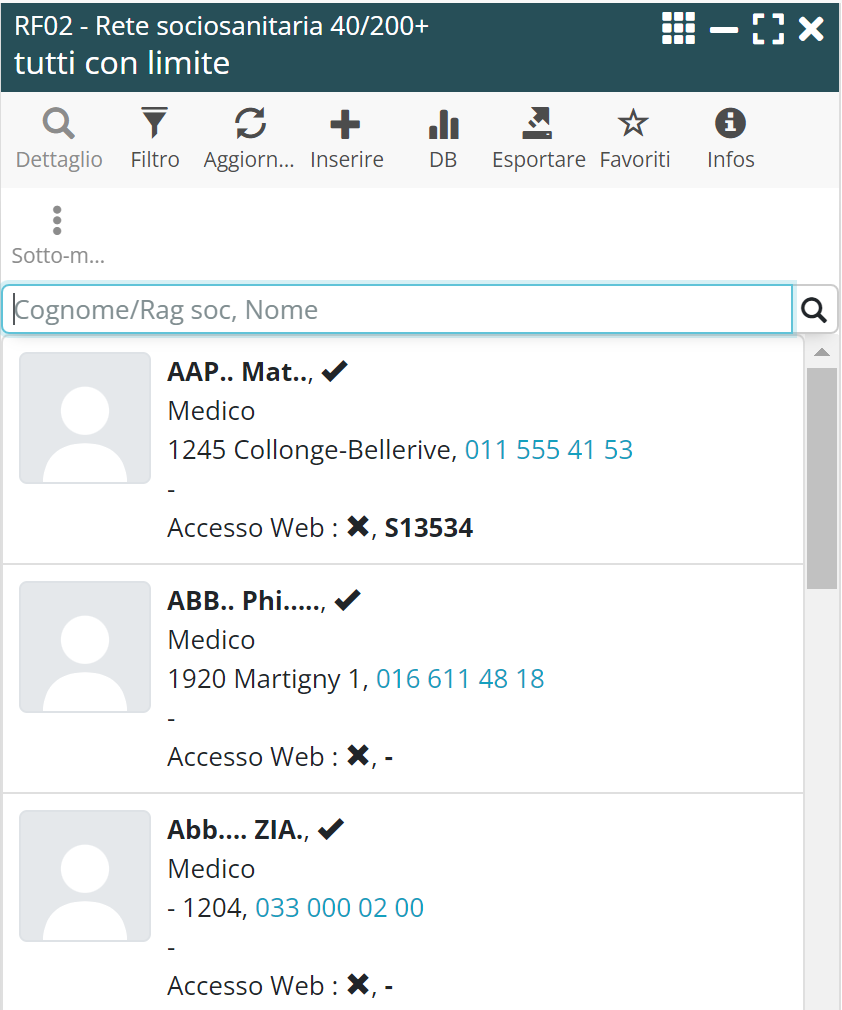The height and width of the screenshot is (1010, 842).
Task: Click phone link 033 000 02 00
Action: coord(340,908)
